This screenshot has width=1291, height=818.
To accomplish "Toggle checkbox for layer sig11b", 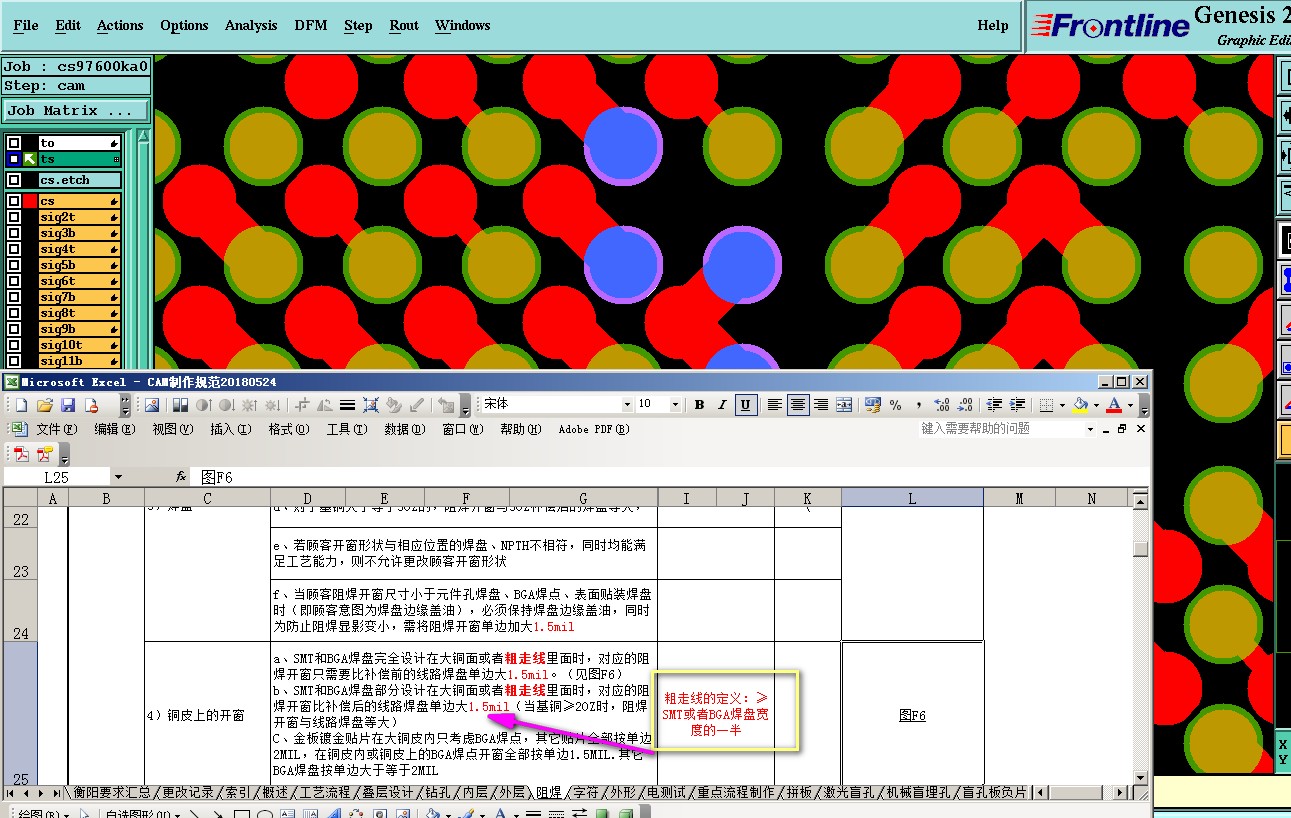I will click(13, 361).
